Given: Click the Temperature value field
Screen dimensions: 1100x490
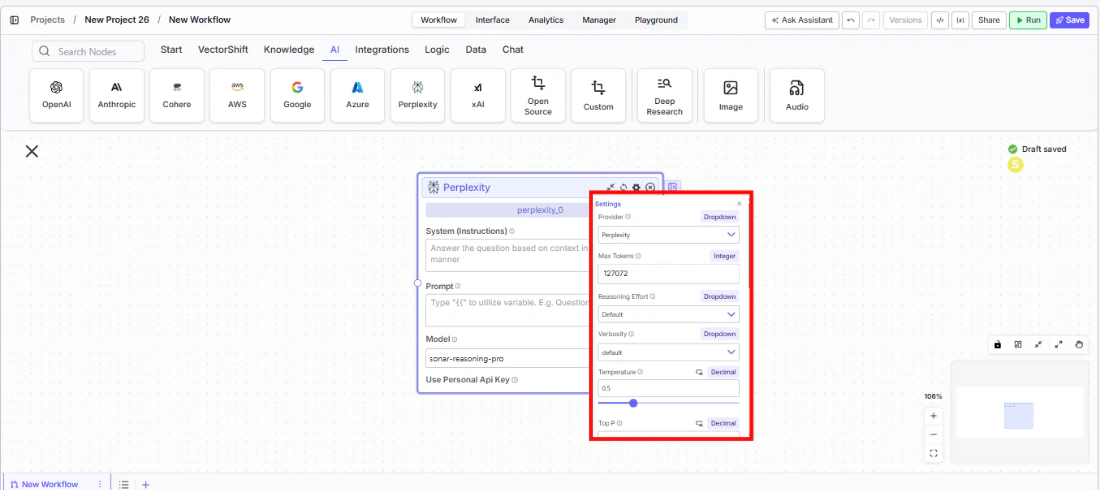Looking at the screenshot, I should [669, 388].
